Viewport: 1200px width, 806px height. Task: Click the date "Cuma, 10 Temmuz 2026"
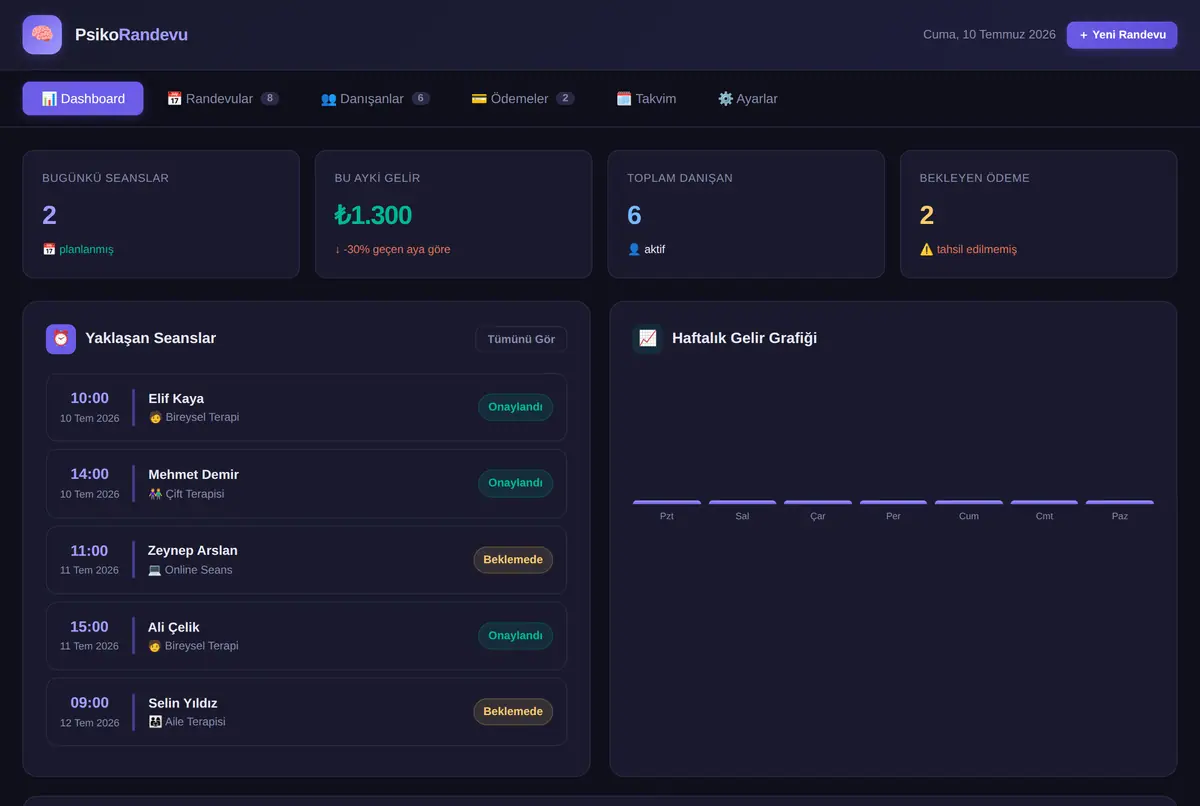click(x=989, y=35)
